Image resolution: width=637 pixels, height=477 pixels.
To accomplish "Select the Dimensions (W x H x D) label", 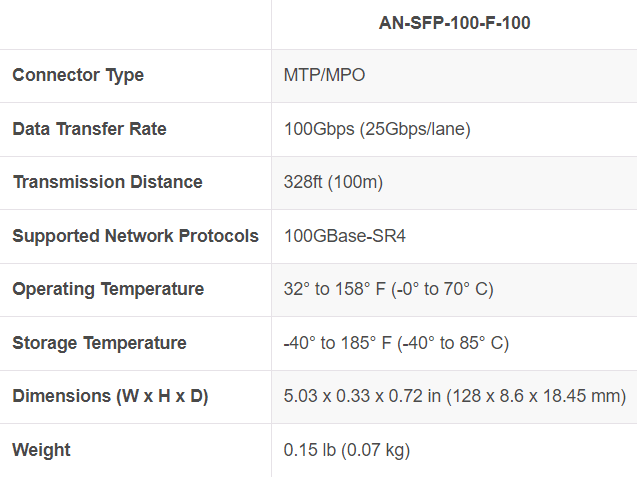I will pos(110,396).
